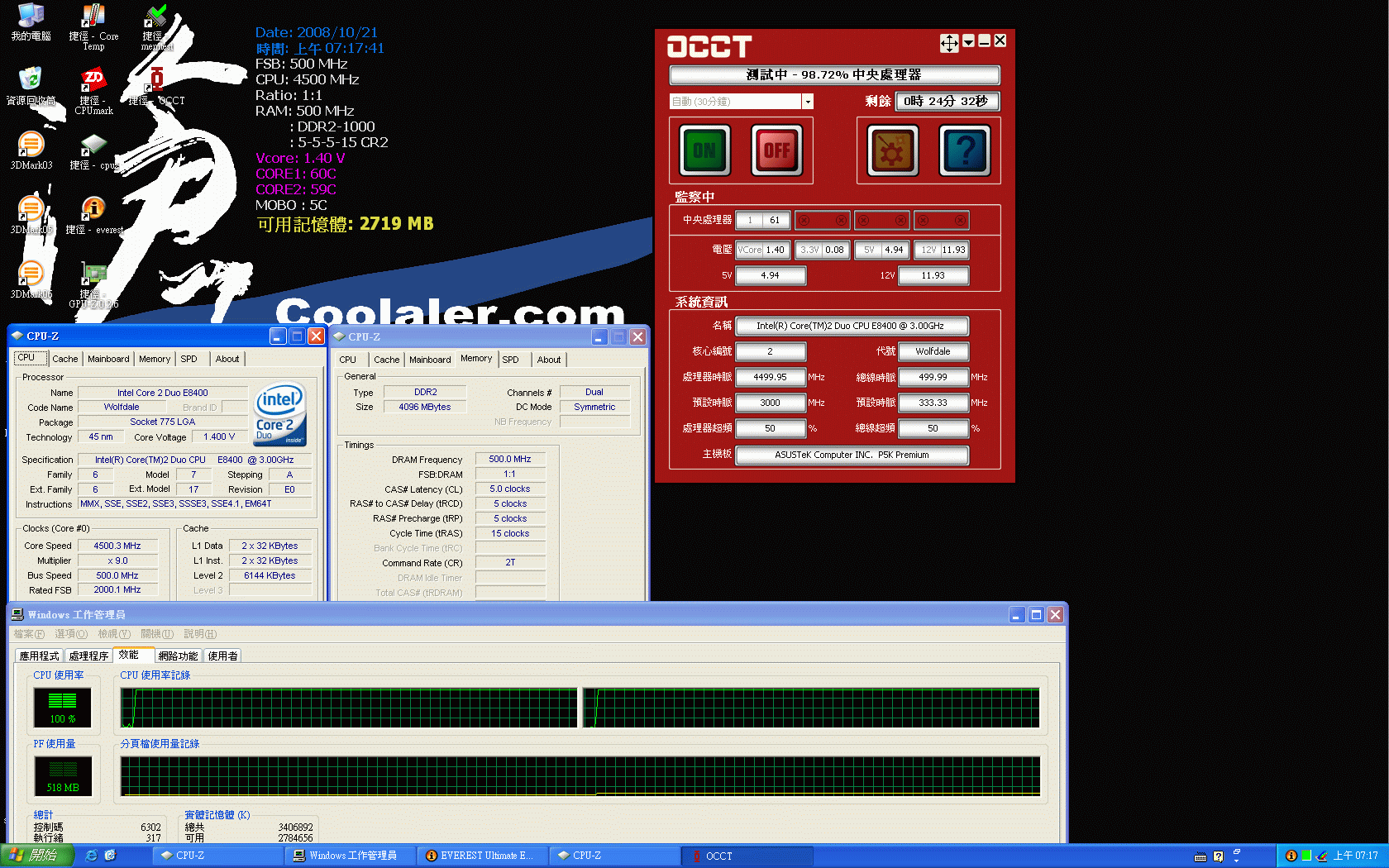Open Task Manager 關機(U) menu
Screen dimensions: 1389x868
157,634
